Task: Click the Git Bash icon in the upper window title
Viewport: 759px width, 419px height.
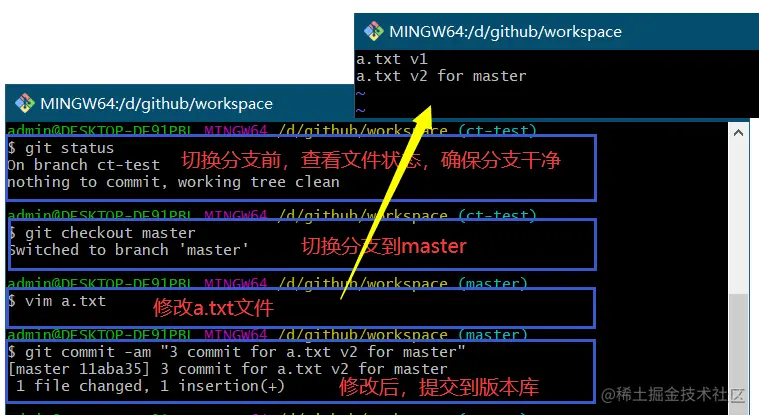Action: coord(374,31)
